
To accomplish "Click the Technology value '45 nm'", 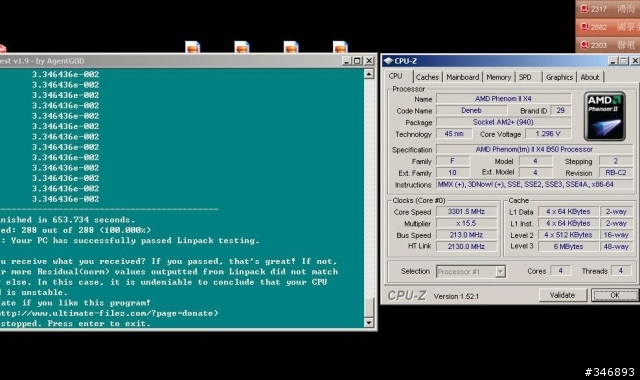I will pyautogui.click(x=454, y=134).
